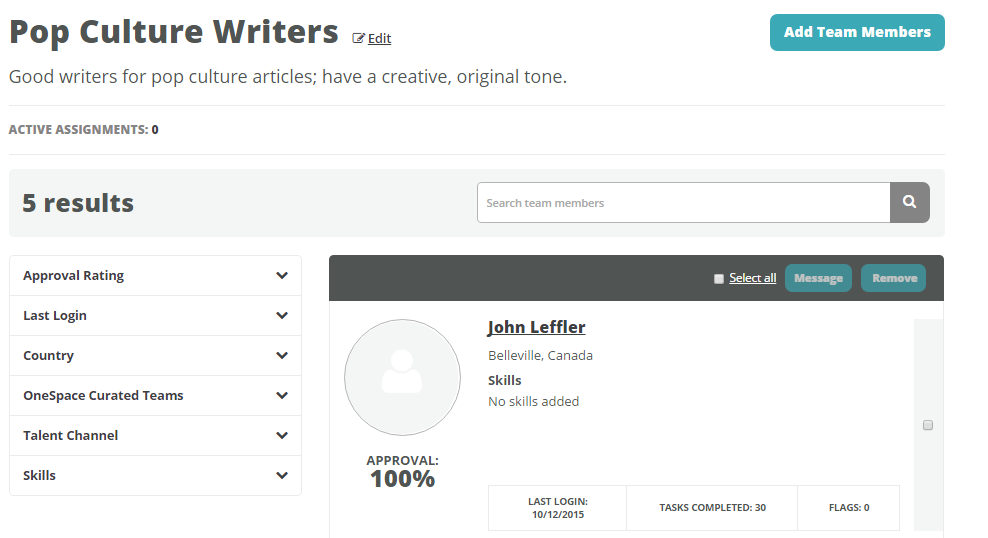This screenshot has width=988, height=538.
Task: Open John Leffler's profile link
Action: (536, 327)
